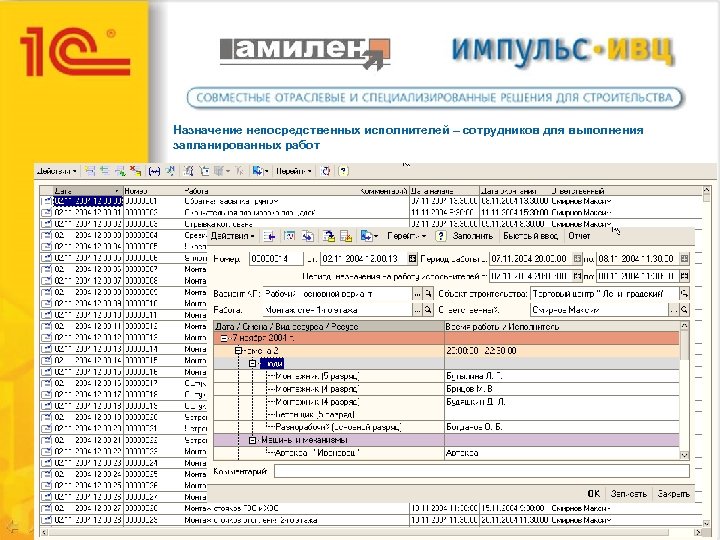
Task: Open calendar for Период работы start date
Action: (x=578, y=259)
